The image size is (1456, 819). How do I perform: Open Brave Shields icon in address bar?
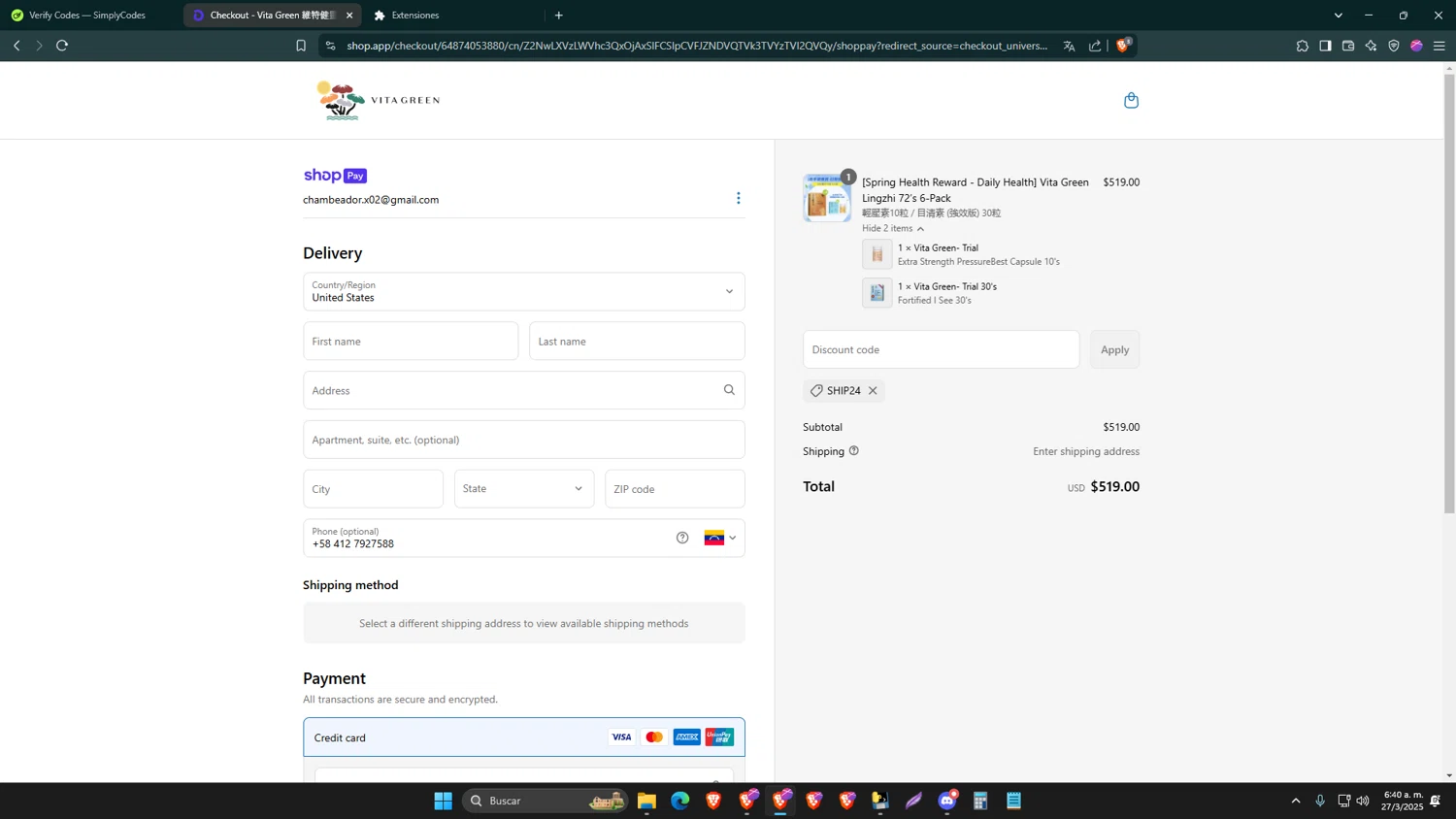click(x=1123, y=45)
